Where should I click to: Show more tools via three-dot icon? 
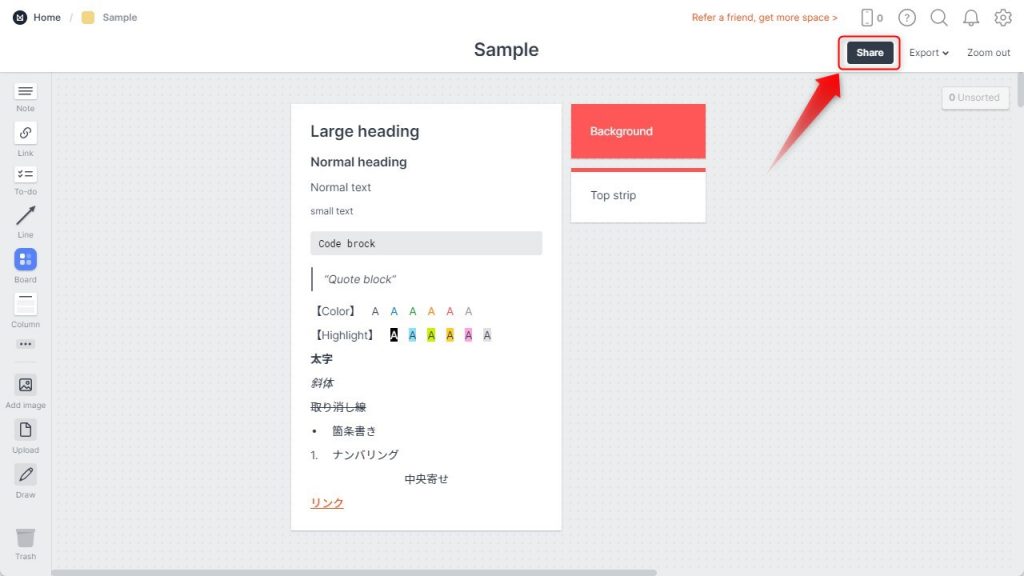(25, 344)
